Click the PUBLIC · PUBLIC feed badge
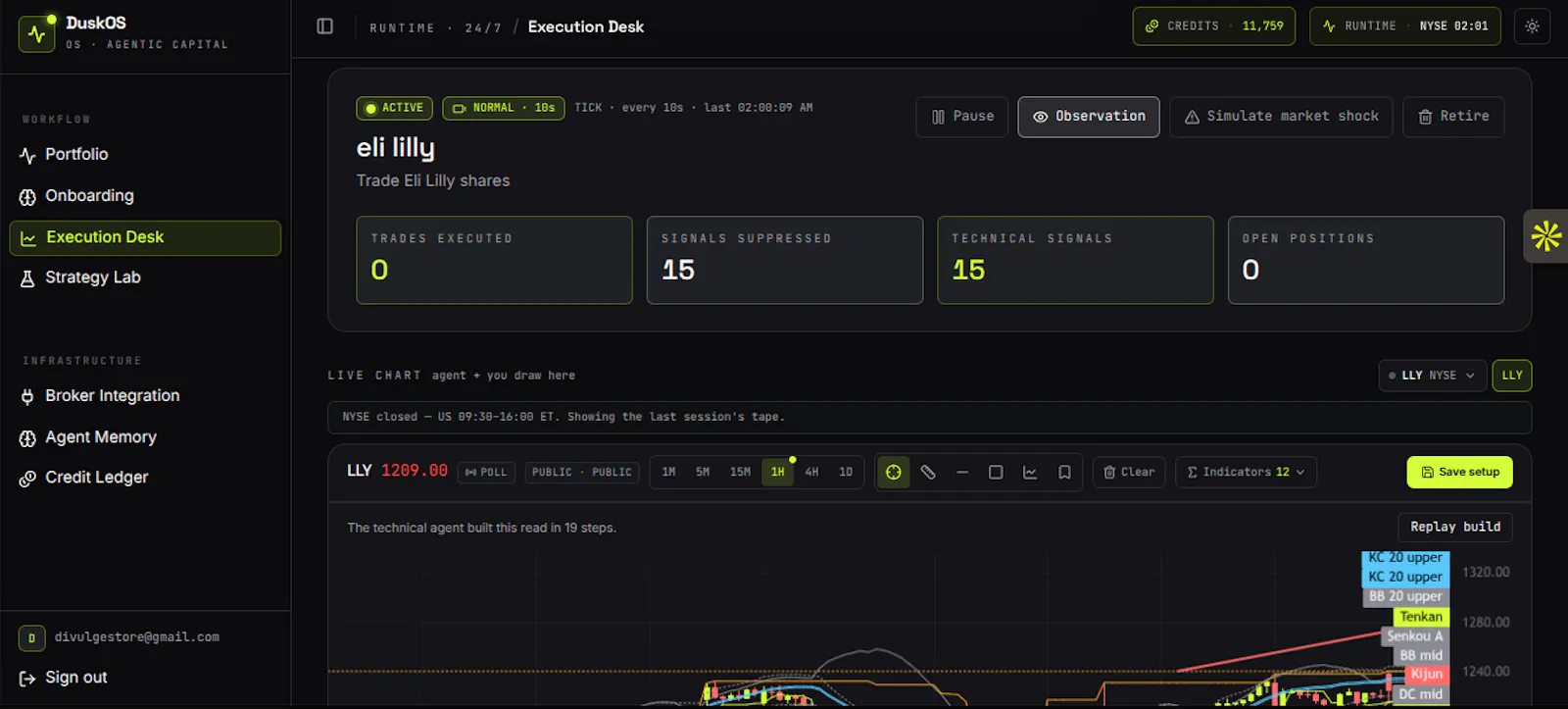 pyautogui.click(x=582, y=473)
